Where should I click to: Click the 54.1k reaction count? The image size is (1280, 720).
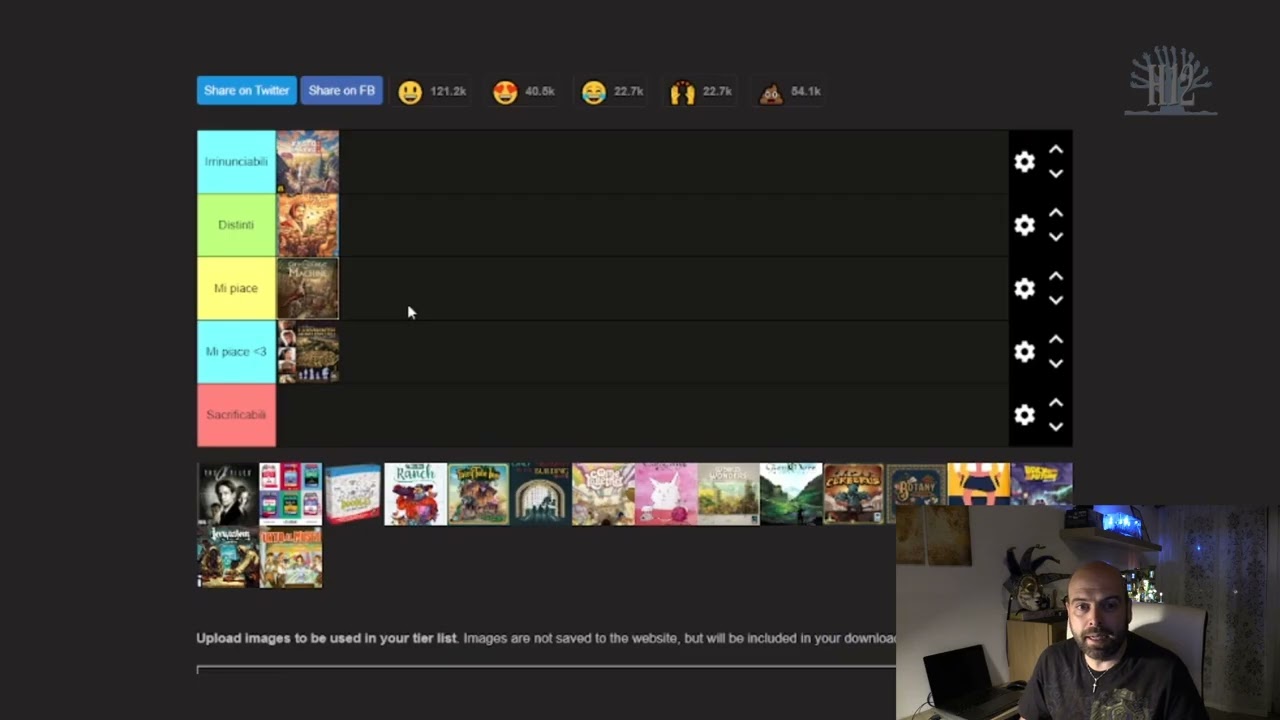(805, 91)
